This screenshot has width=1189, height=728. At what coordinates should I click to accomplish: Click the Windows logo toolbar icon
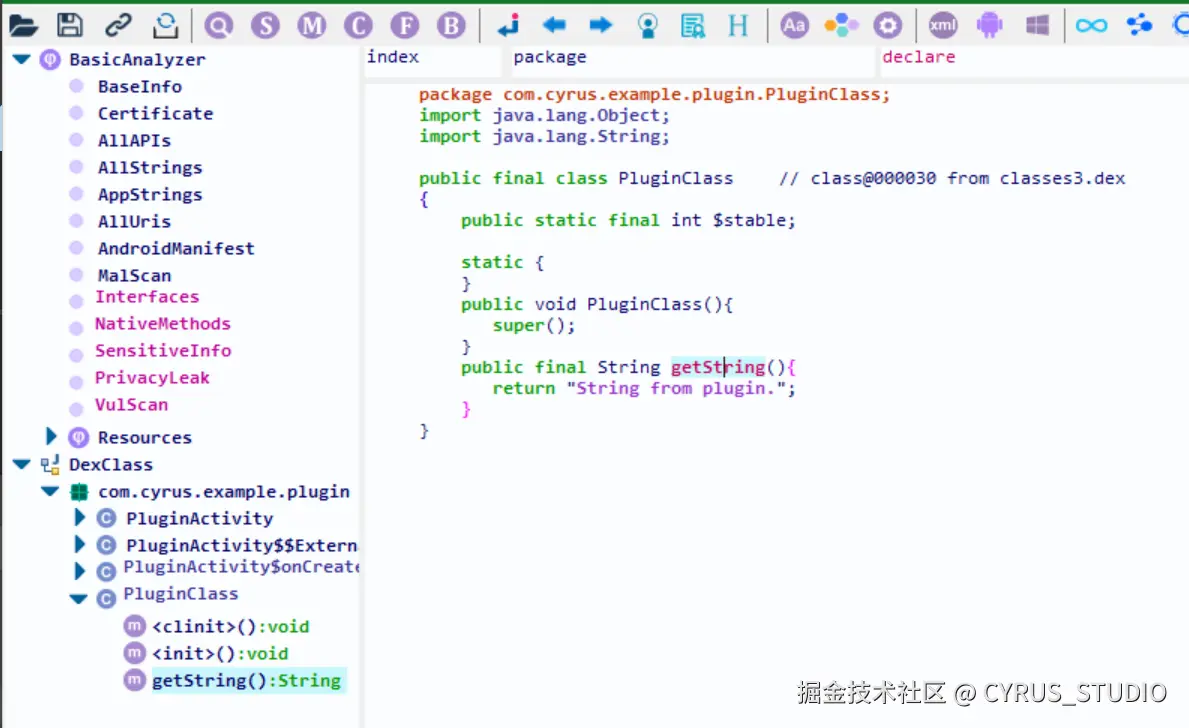pyautogui.click(x=1037, y=25)
